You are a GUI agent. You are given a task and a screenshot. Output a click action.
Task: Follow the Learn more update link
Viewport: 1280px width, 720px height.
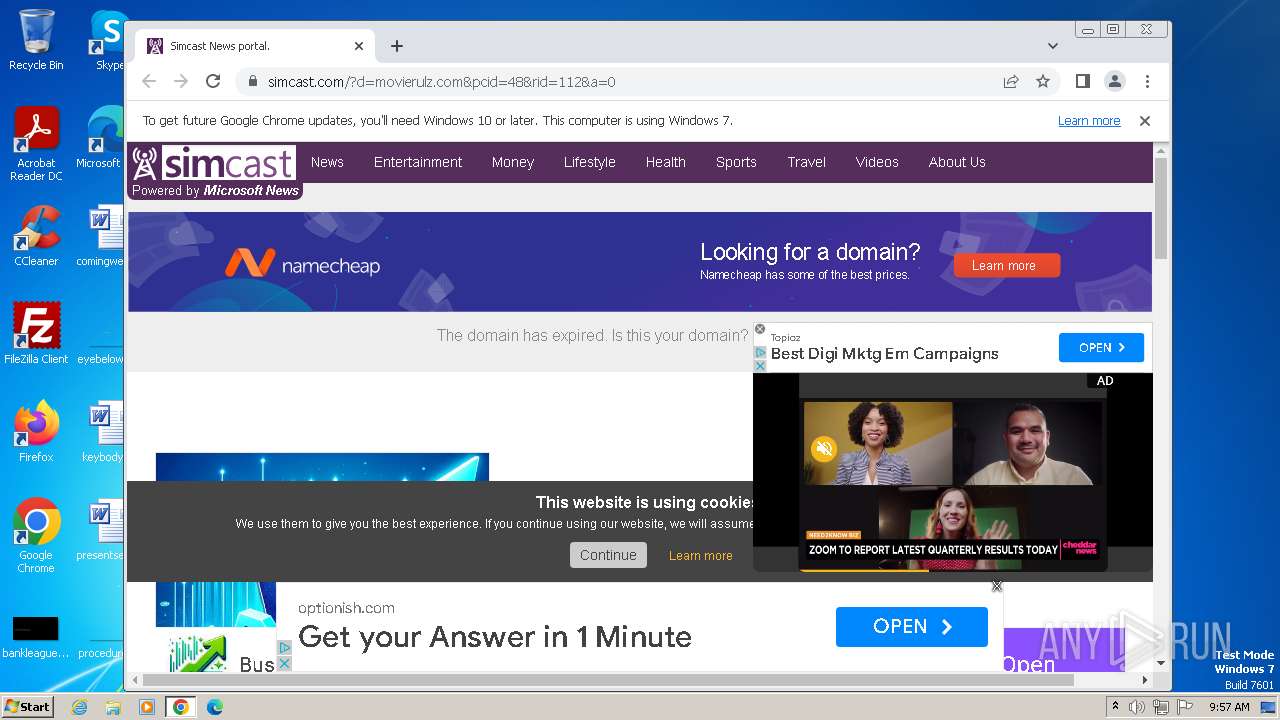[x=1089, y=121]
